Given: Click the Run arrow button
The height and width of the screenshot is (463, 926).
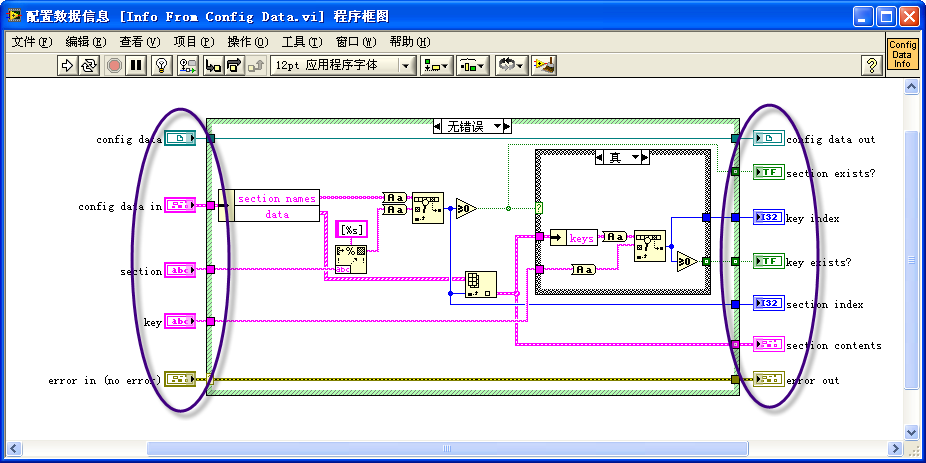Looking at the screenshot, I should pos(67,65).
